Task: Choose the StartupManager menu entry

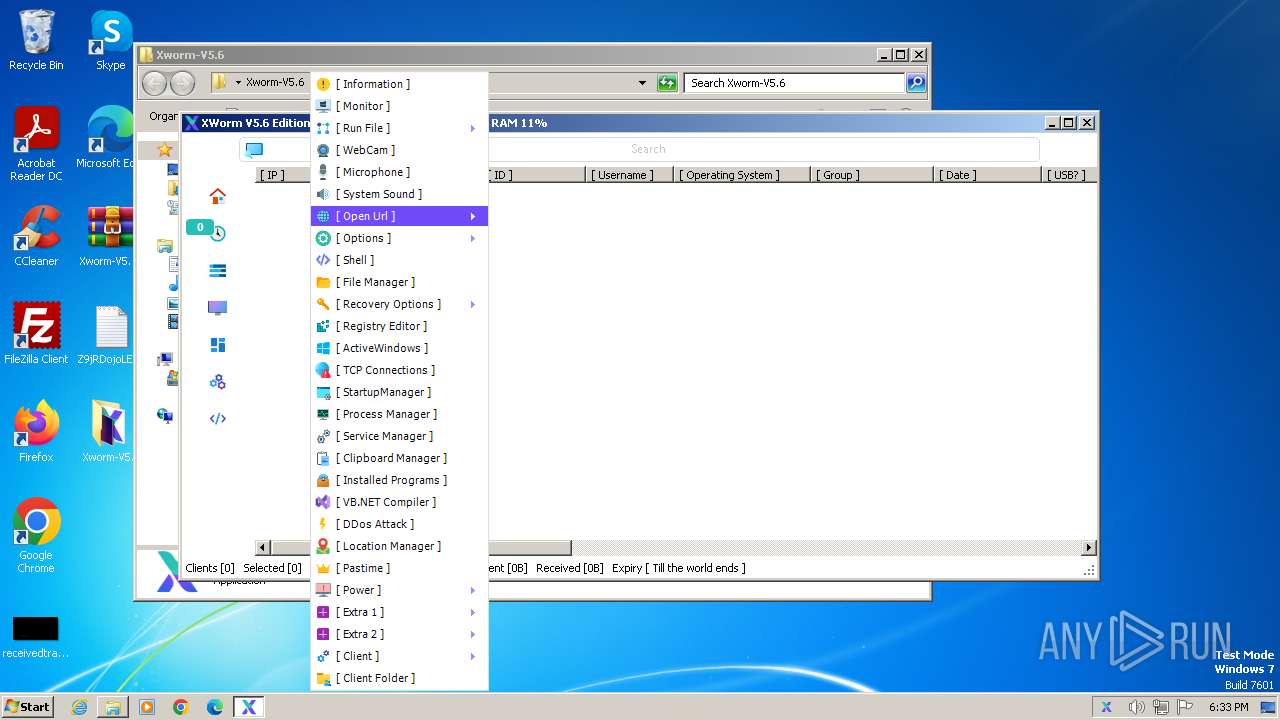Action: pos(399,392)
